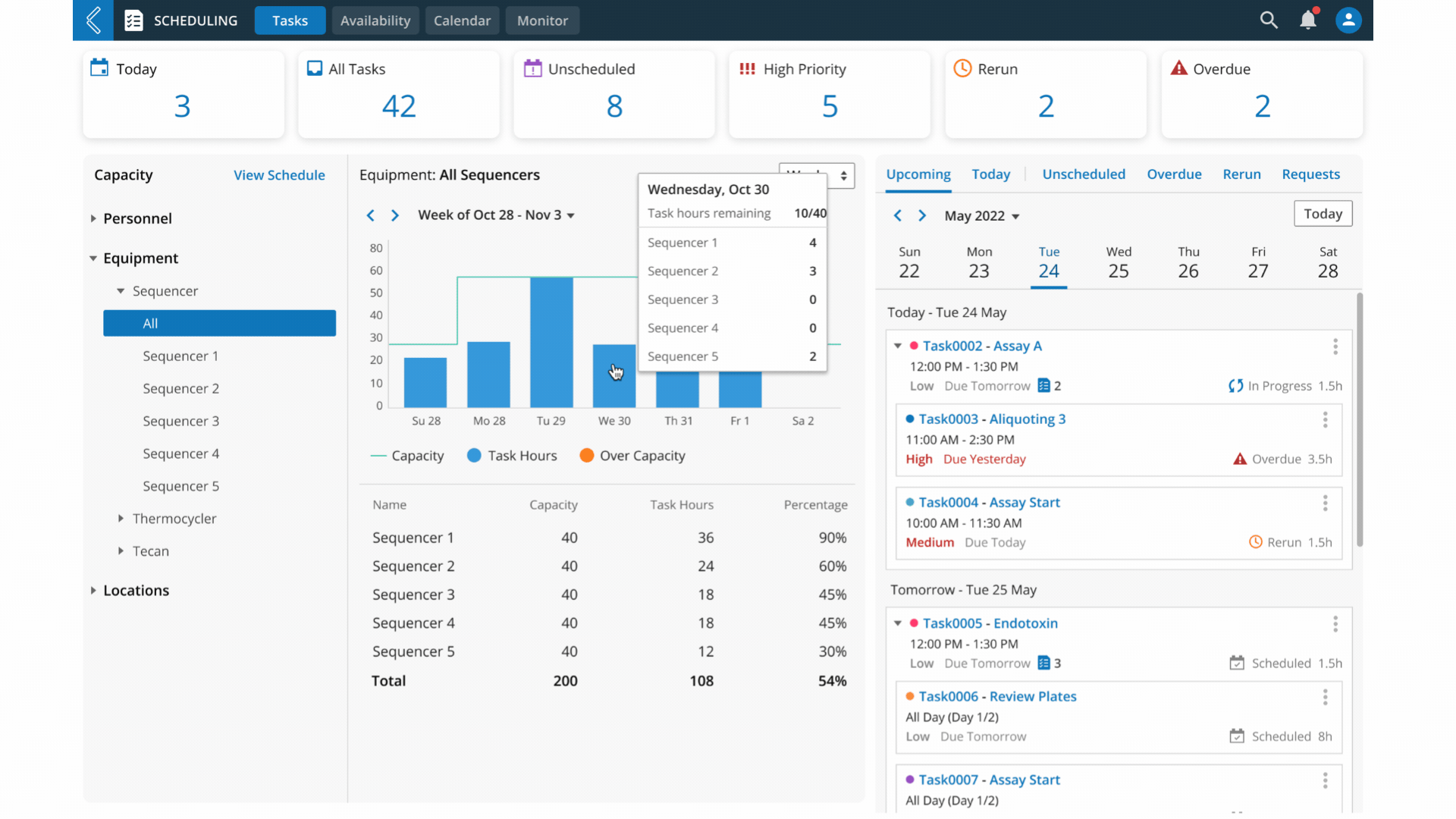Click the task list scrollbar
This screenshot has height=819, width=1456.
coord(1360,419)
